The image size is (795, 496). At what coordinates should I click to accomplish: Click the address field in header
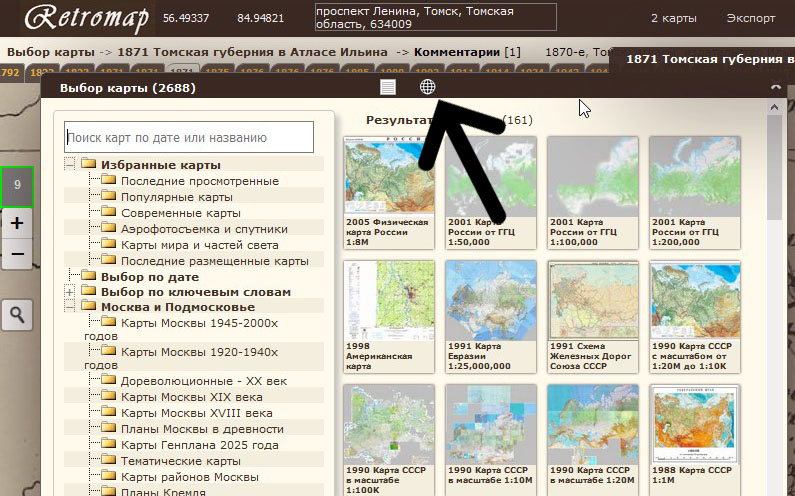click(436, 17)
